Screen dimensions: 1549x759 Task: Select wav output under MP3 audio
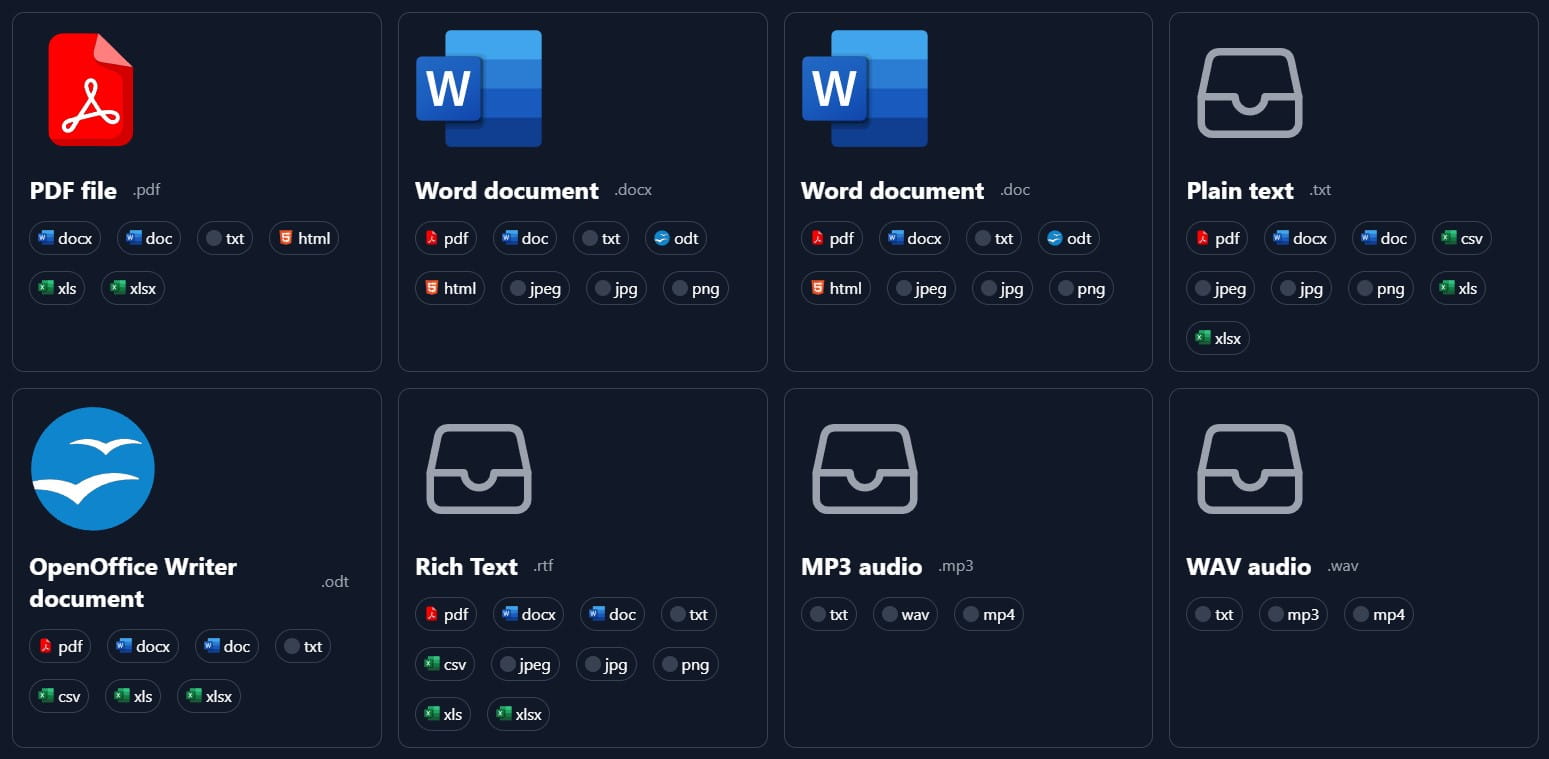click(905, 614)
